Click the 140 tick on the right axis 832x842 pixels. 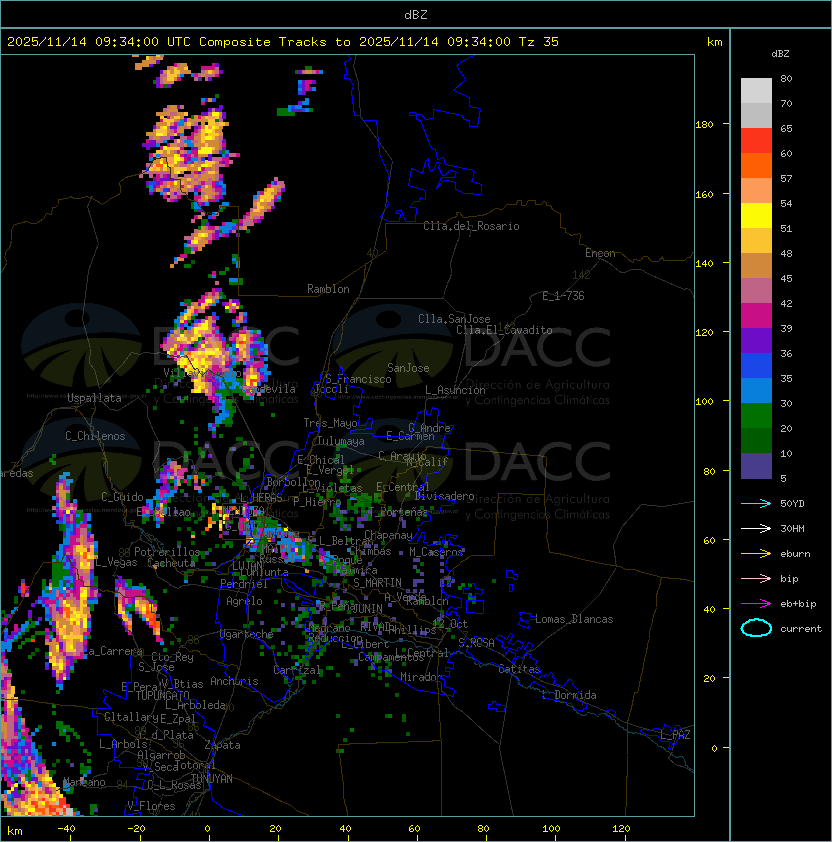pyautogui.click(x=704, y=263)
